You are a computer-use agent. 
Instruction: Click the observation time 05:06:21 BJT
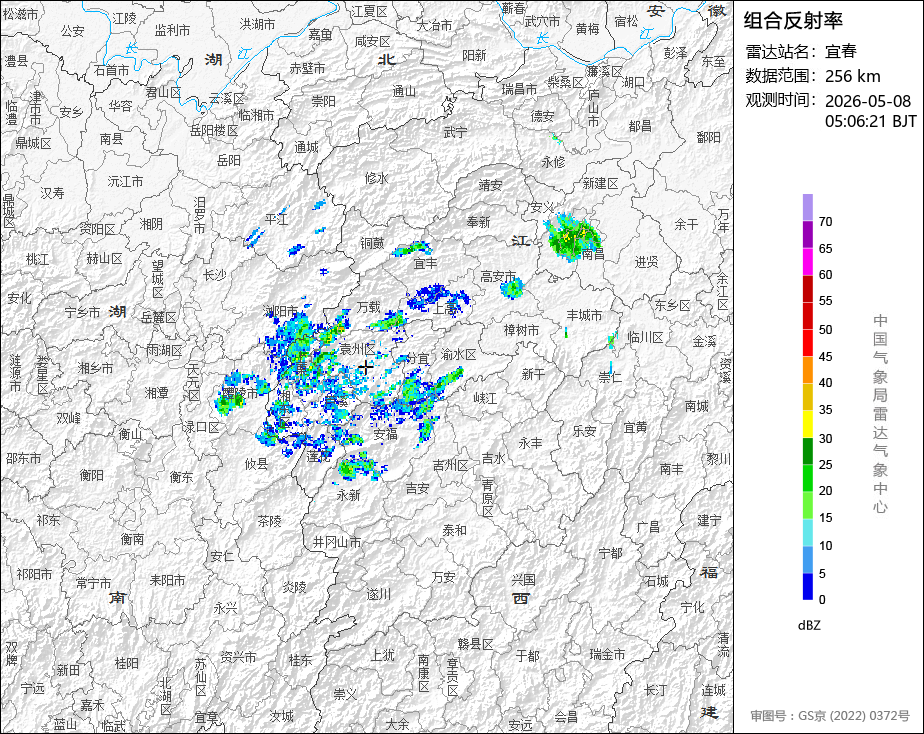pos(870,121)
